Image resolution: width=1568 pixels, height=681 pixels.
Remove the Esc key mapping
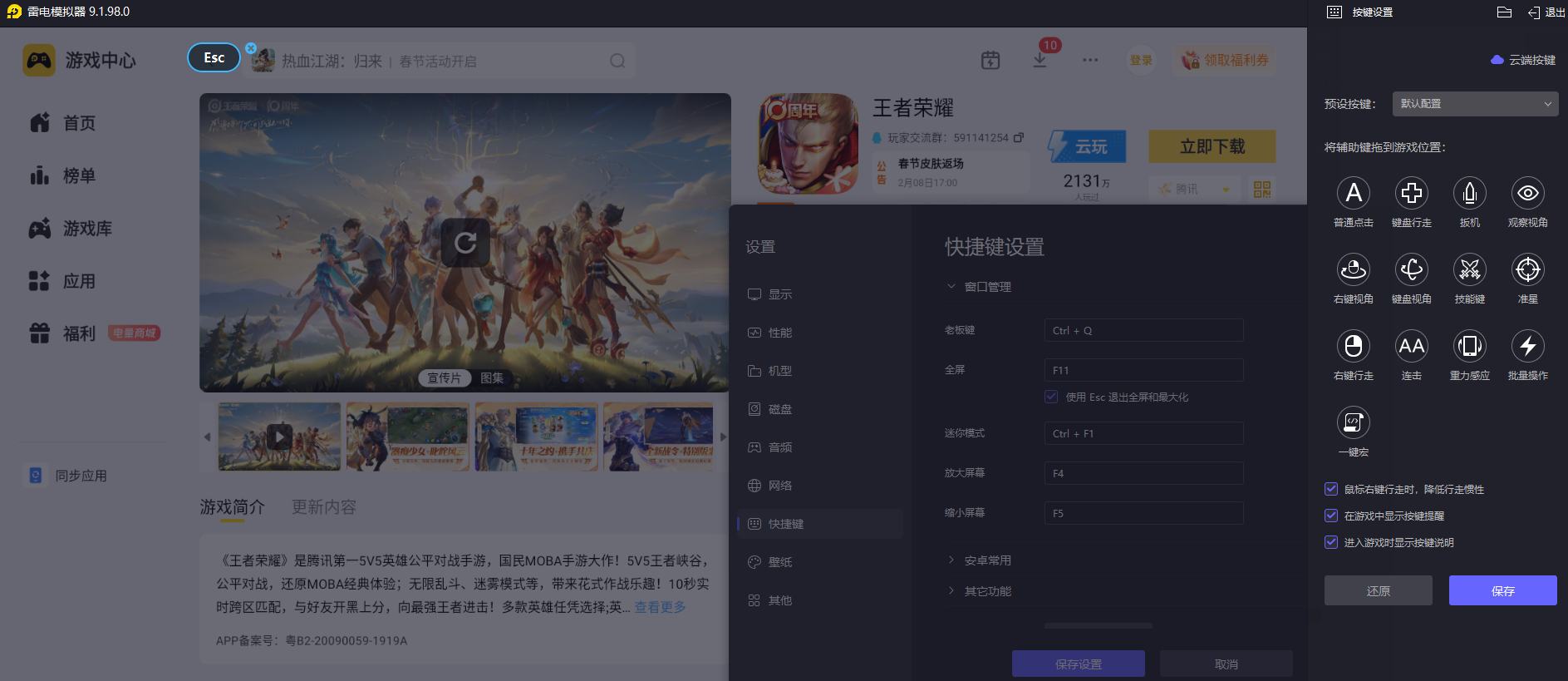(251, 48)
